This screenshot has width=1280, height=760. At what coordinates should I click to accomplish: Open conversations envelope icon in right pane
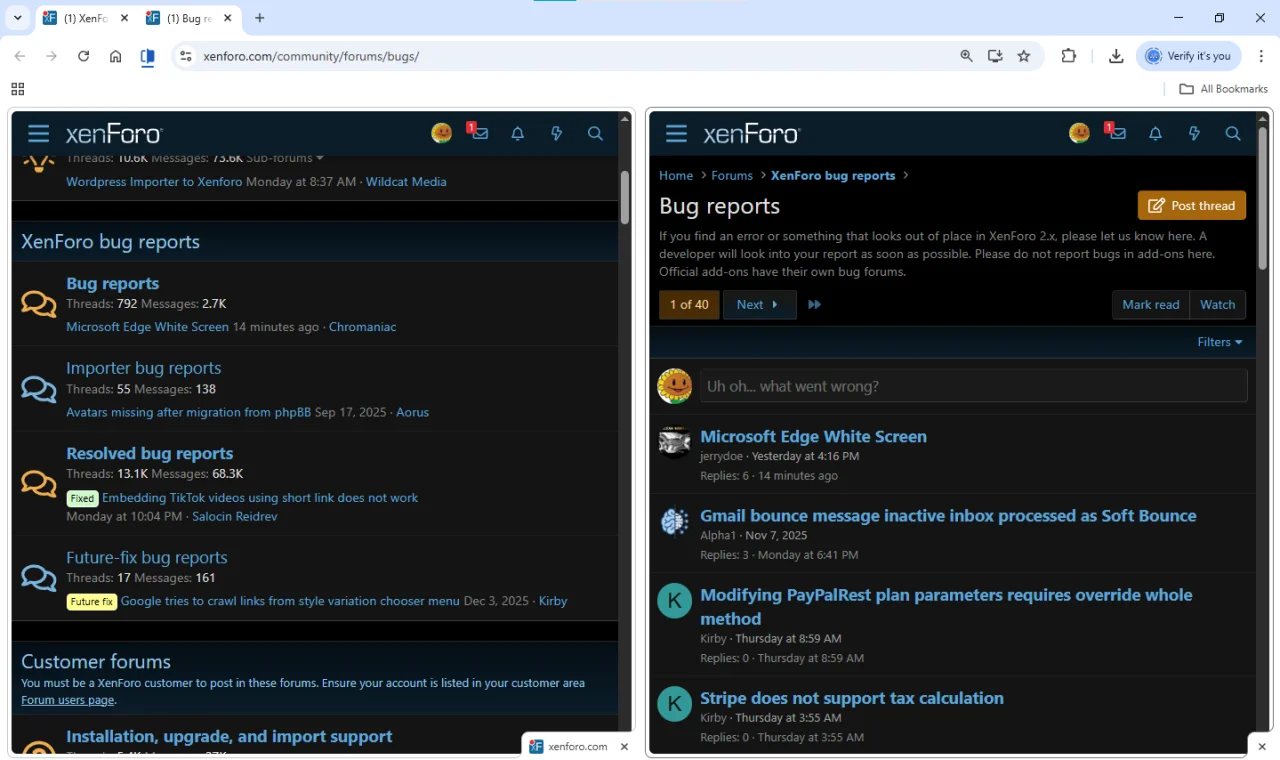[x=1117, y=134]
